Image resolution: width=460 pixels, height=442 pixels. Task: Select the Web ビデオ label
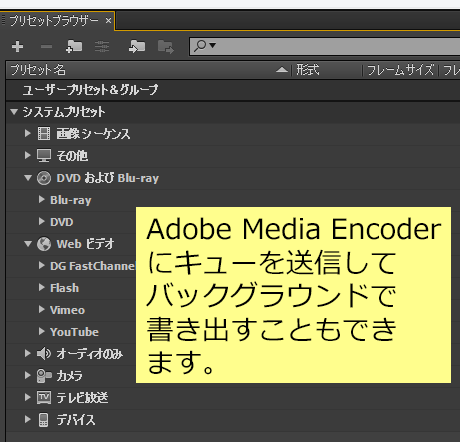tap(85, 244)
